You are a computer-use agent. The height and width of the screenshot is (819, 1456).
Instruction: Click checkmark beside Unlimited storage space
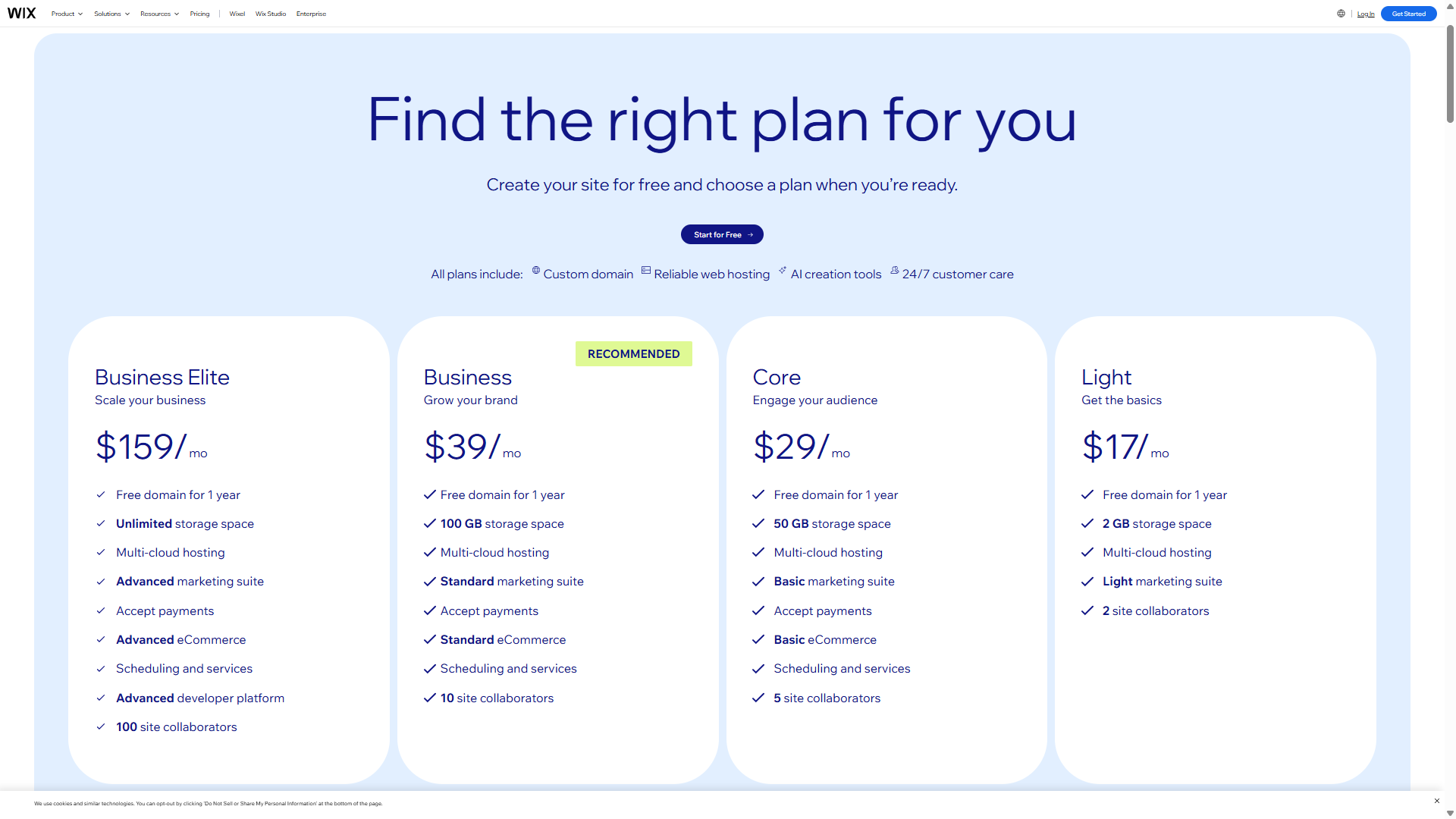pyautogui.click(x=101, y=523)
